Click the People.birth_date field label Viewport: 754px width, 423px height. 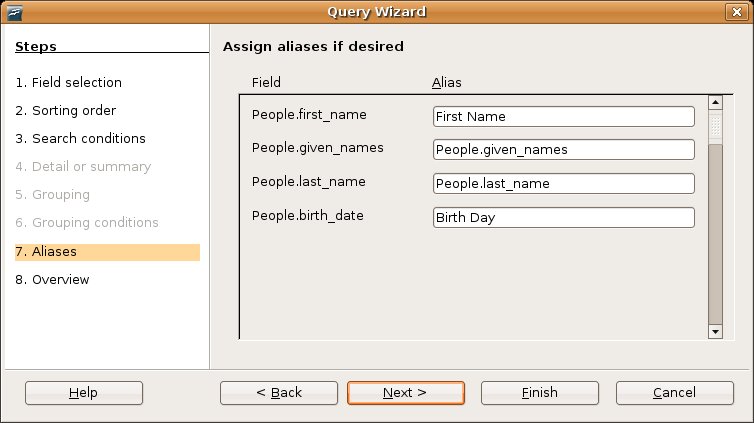coord(308,216)
